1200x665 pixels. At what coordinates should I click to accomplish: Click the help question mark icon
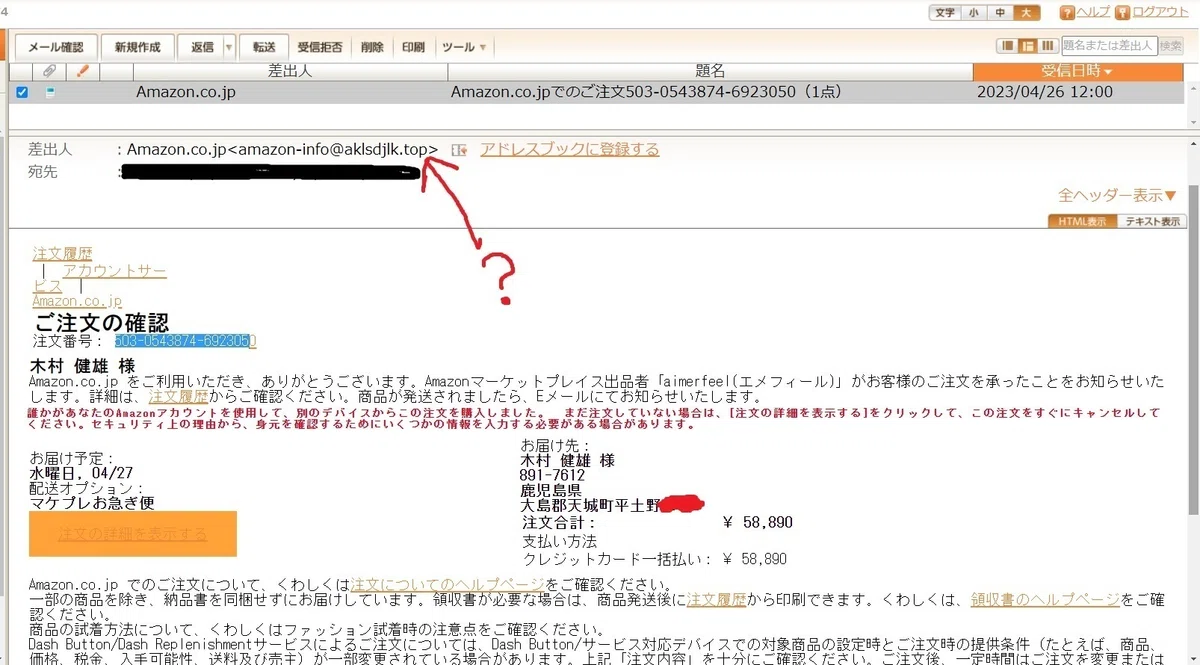tap(1067, 12)
